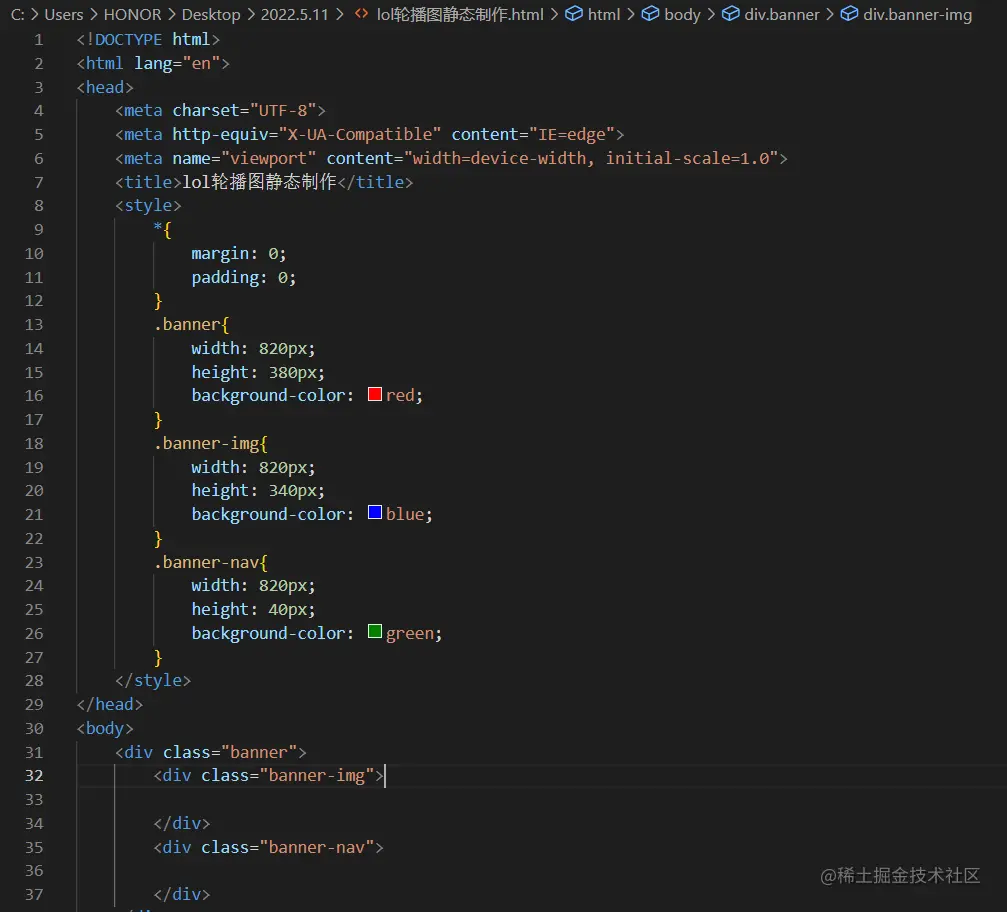
Task: Click the 'html' symbol breadcrumb
Action: pyautogui.click(x=604, y=14)
